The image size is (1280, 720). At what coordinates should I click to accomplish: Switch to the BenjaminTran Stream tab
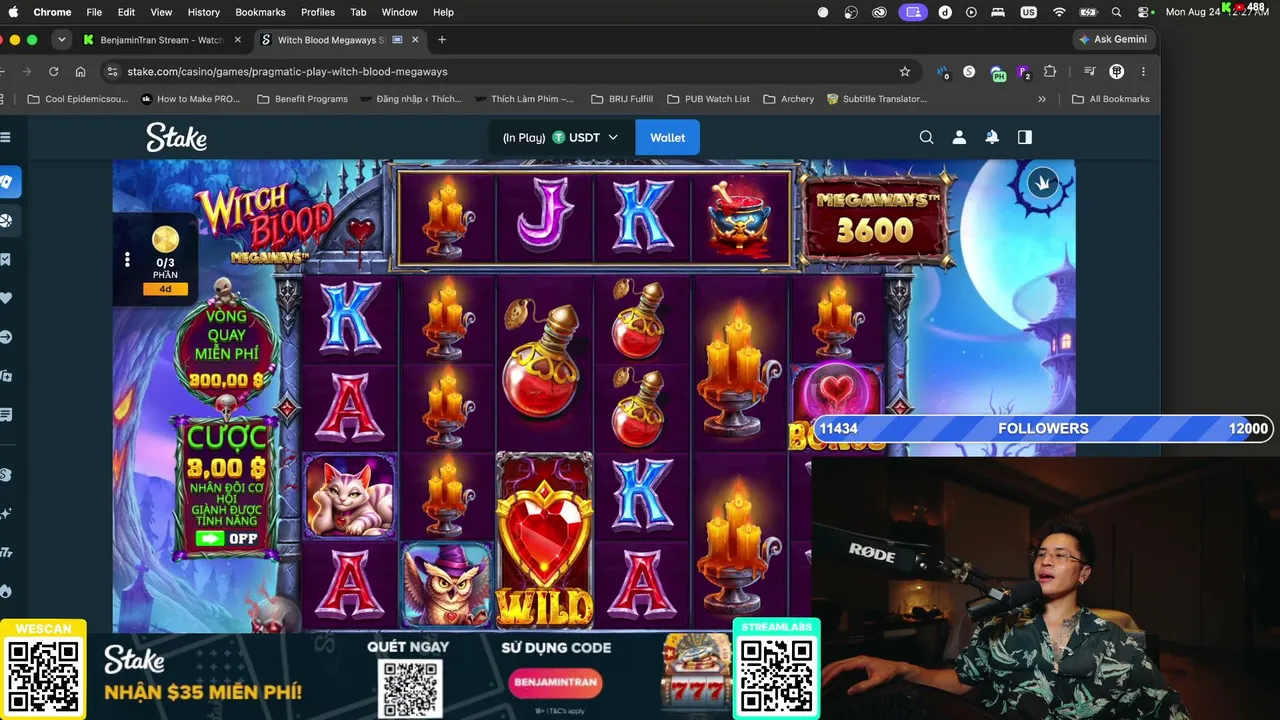160,40
